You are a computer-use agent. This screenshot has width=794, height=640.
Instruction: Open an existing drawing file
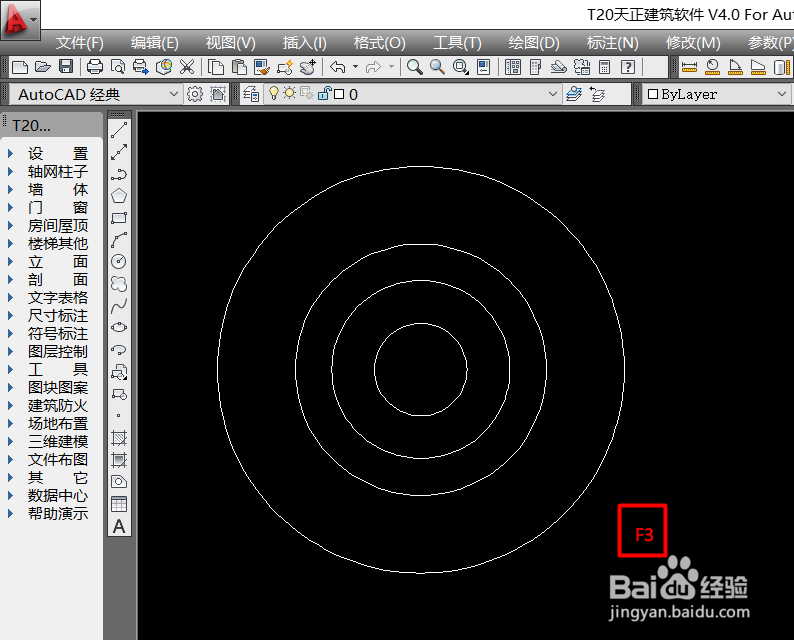[43, 67]
